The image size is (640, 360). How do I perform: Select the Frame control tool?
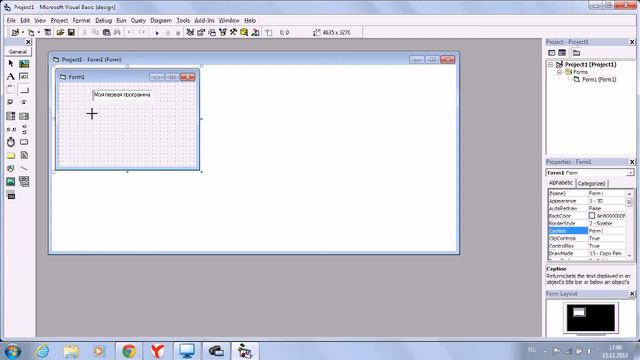pyautogui.click(x=11, y=89)
